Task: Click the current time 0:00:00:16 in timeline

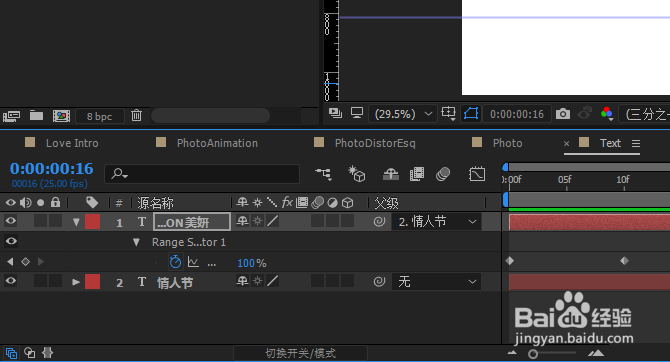Action: click(51, 169)
